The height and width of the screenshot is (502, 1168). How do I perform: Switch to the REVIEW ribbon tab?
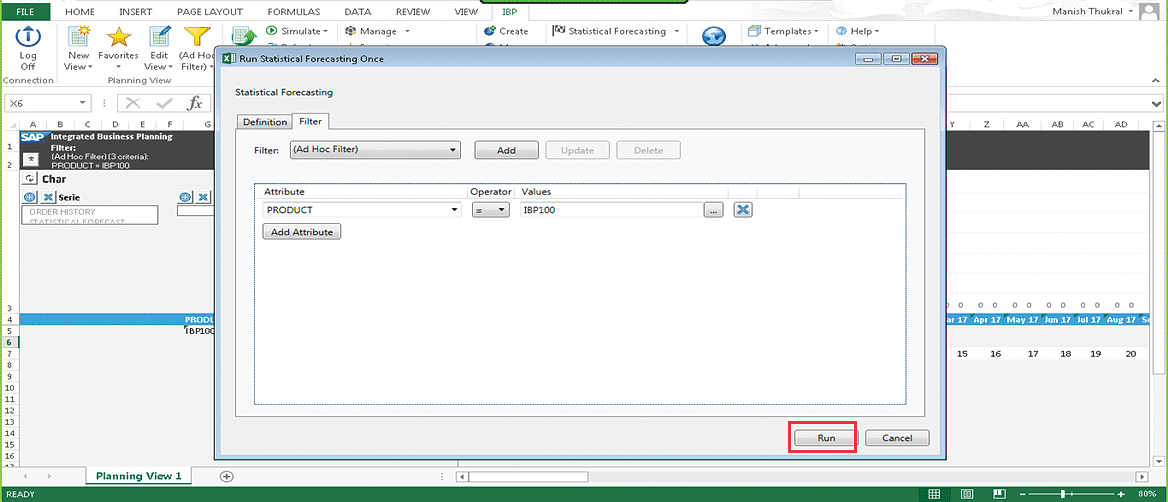pos(413,12)
